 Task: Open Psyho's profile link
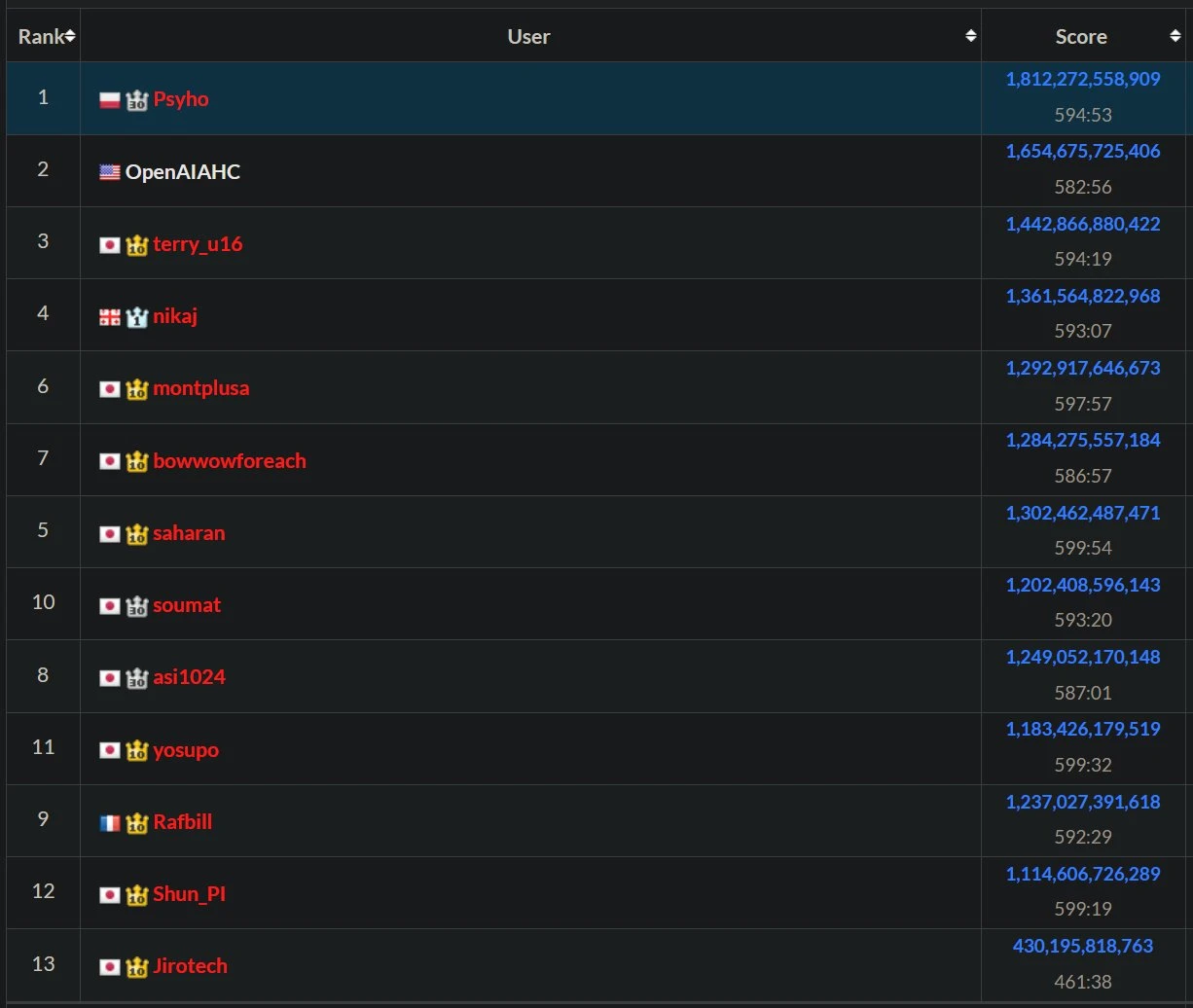point(181,98)
